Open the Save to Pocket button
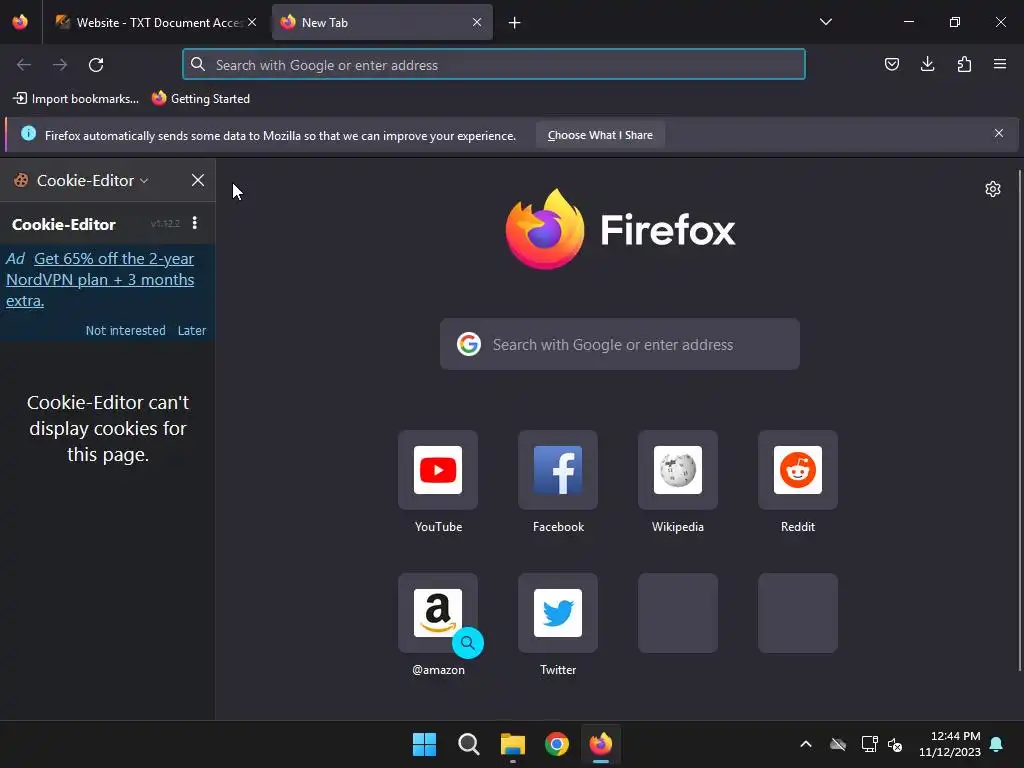Image resolution: width=1024 pixels, height=768 pixels. tap(891, 64)
